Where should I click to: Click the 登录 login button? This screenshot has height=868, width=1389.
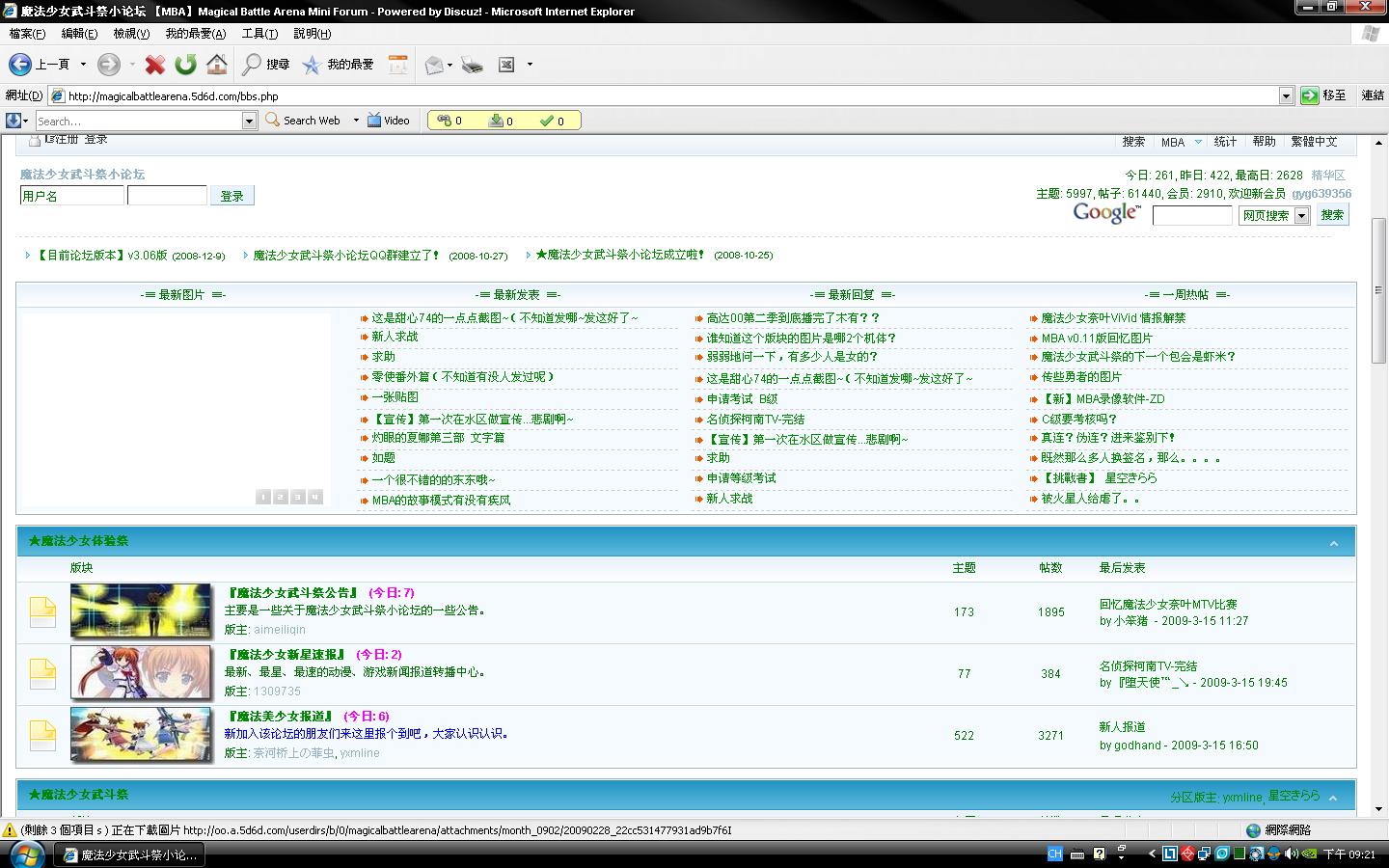[231, 196]
